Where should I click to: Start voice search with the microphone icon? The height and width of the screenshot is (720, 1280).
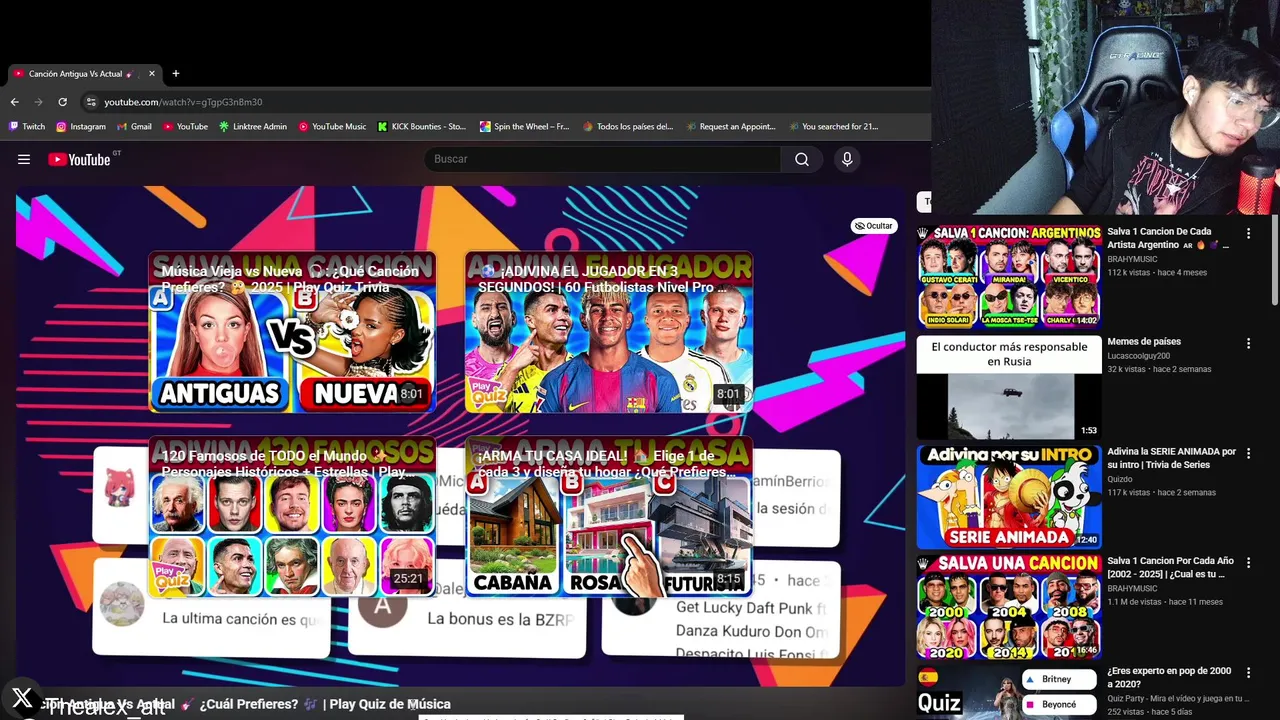[847, 159]
